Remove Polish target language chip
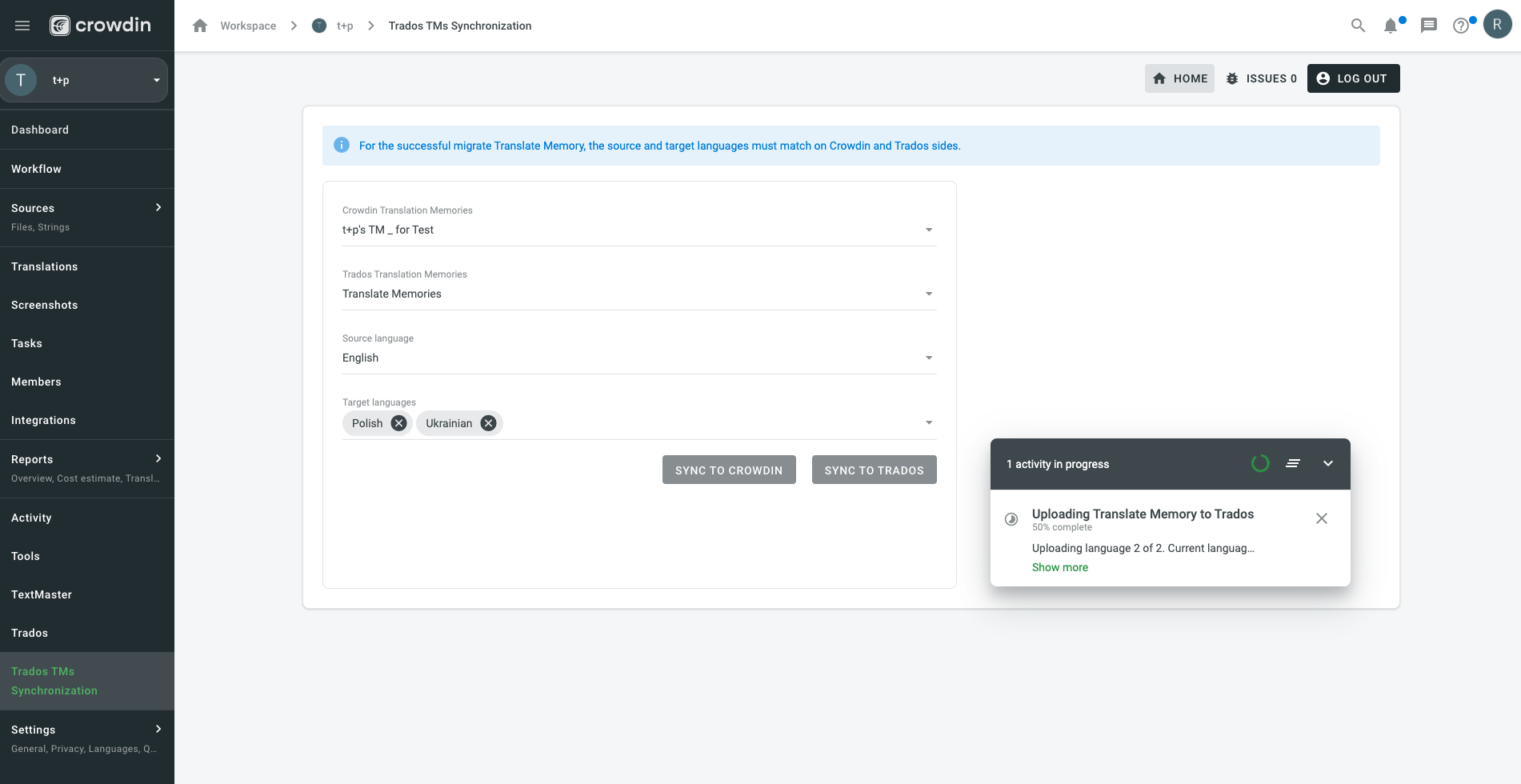Screen dimensions: 1521x784 [x=398, y=423]
